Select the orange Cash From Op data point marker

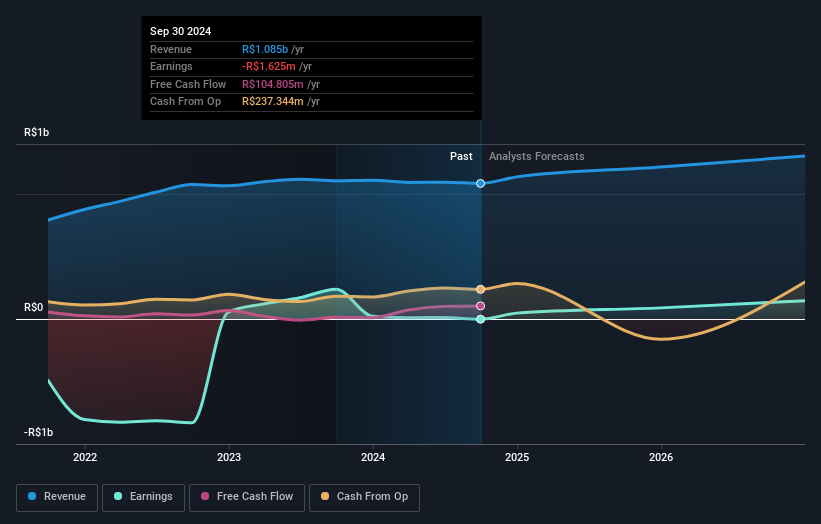480,289
